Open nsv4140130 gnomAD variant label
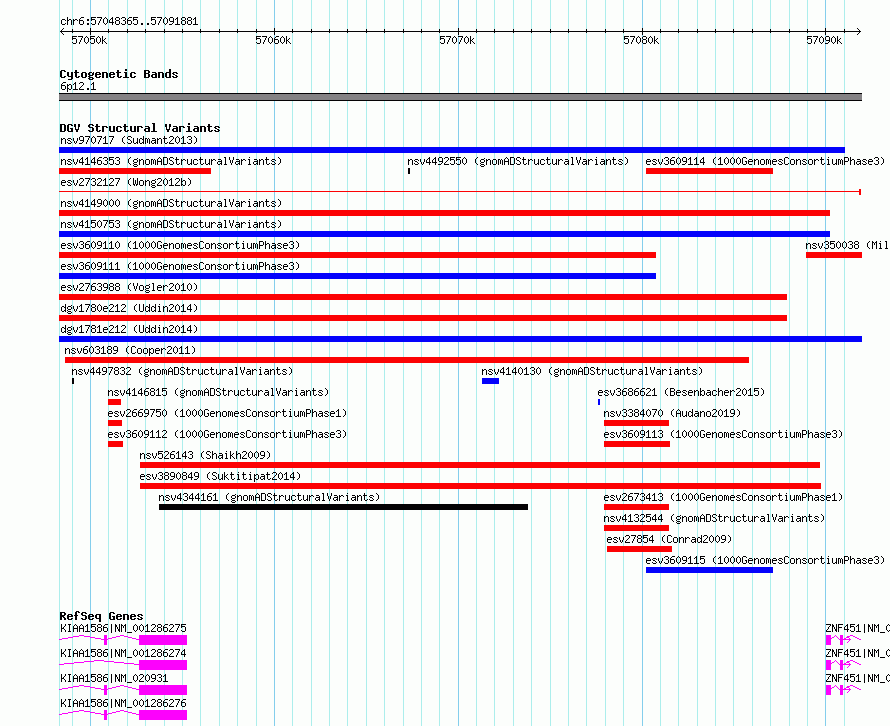The height and width of the screenshot is (726, 890). tap(592, 371)
